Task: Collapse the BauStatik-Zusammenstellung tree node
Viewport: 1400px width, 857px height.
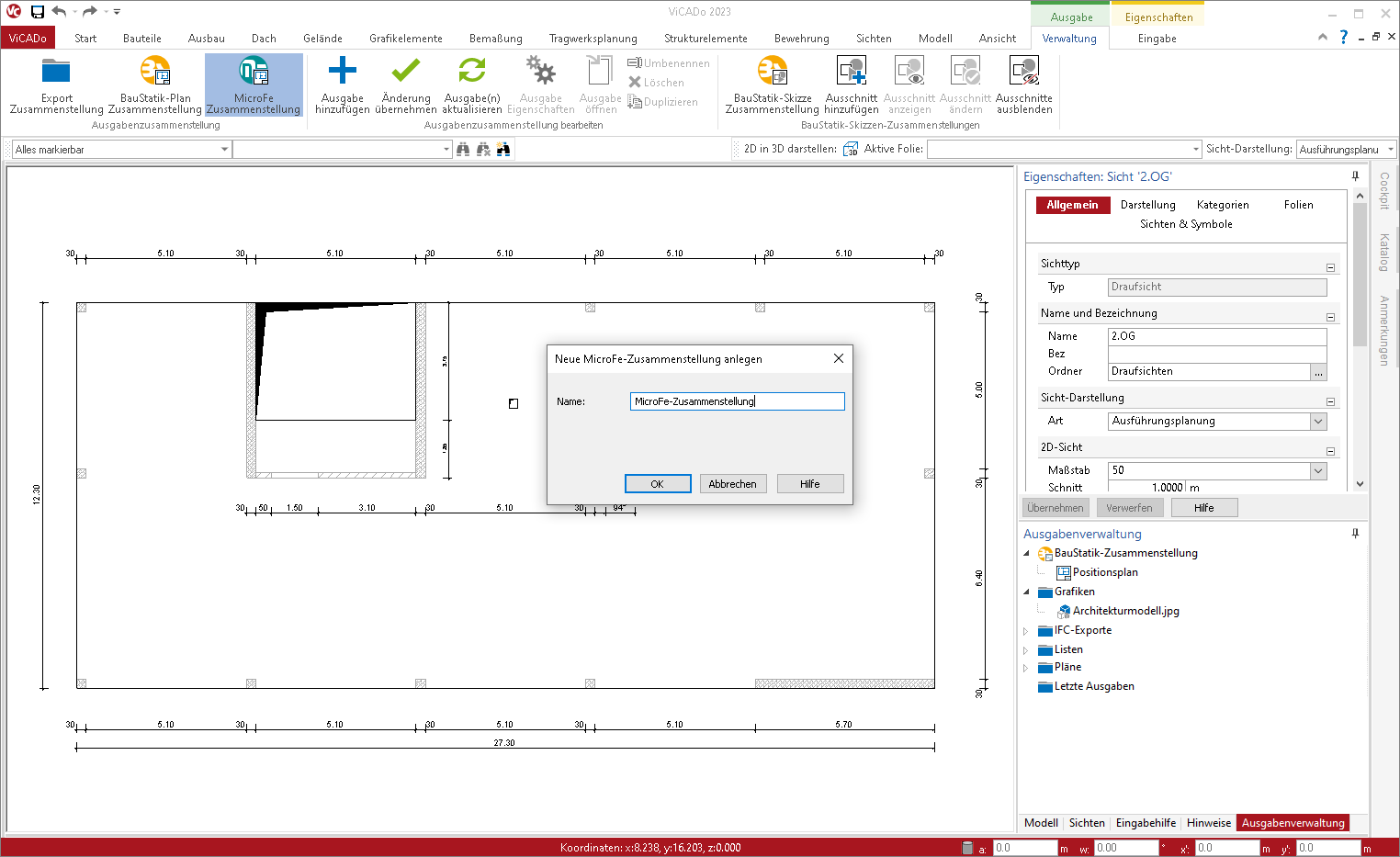Action: tap(1027, 553)
